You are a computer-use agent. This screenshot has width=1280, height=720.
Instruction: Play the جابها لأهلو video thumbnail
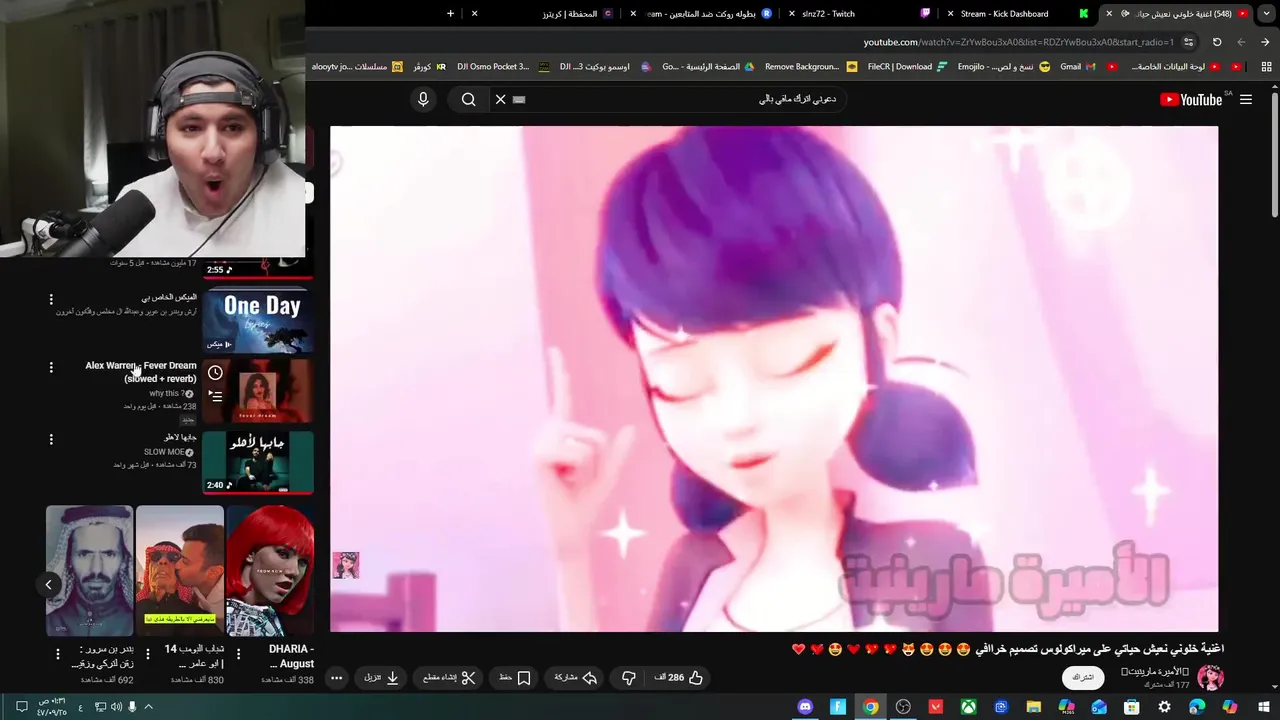click(258, 462)
